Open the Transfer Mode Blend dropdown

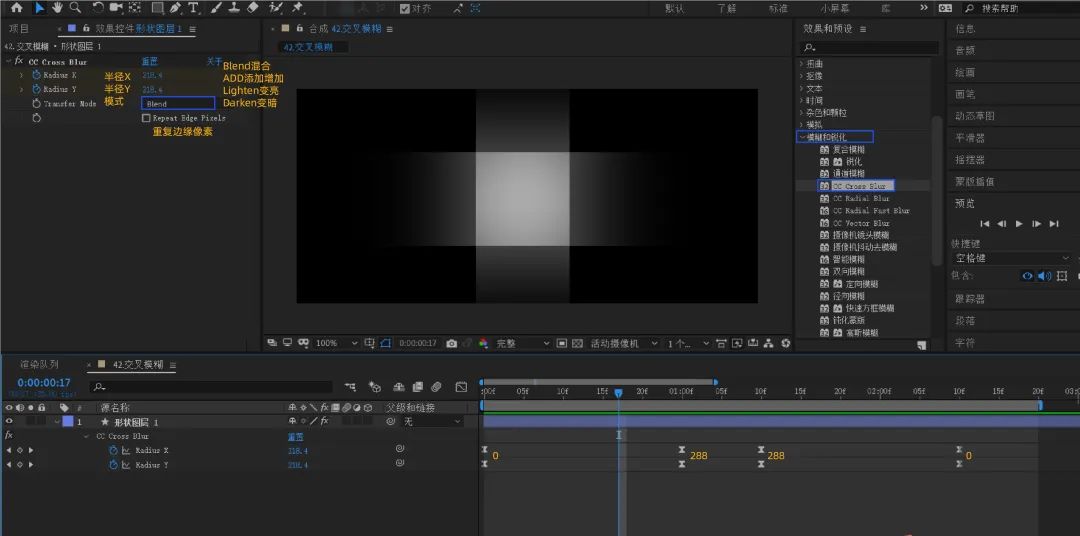pyautogui.click(x=178, y=103)
